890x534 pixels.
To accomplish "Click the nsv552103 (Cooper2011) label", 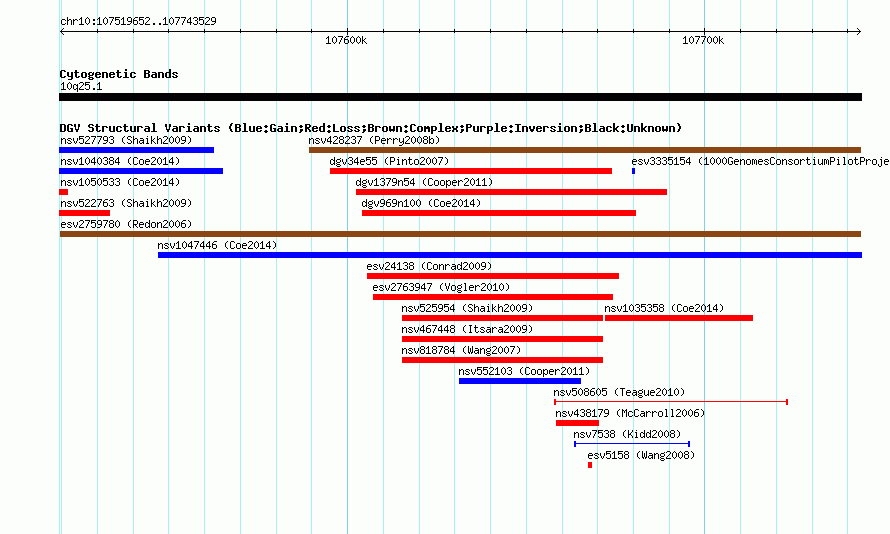I will pos(524,371).
